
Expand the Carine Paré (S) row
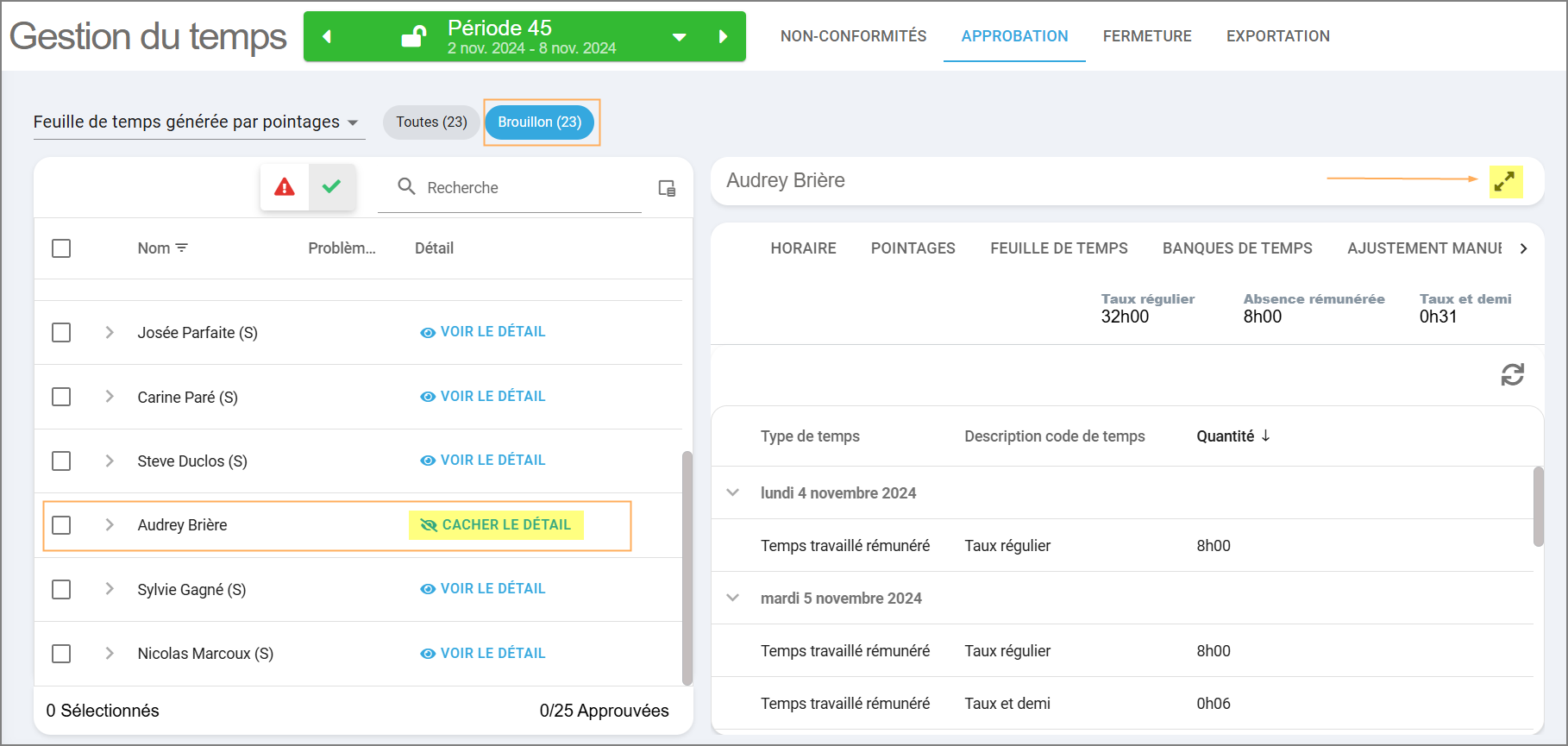tap(110, 396)
